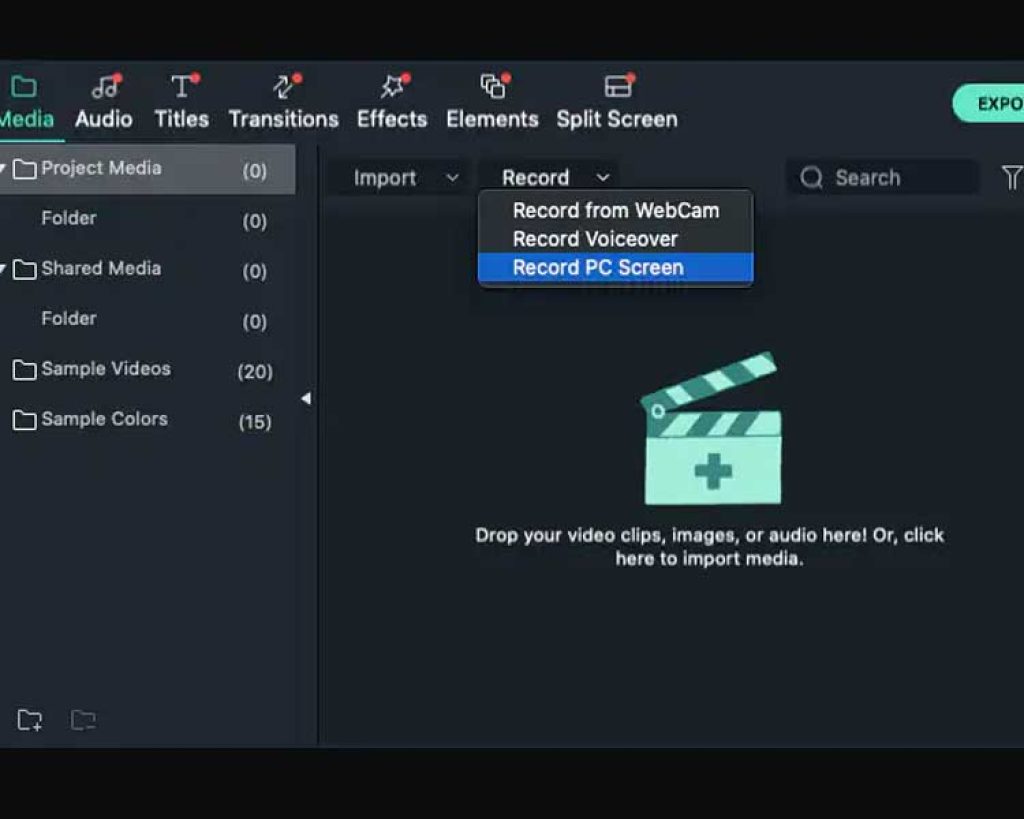Click the Export button
Screen dimensions: 1024x819
pos(990,104)
